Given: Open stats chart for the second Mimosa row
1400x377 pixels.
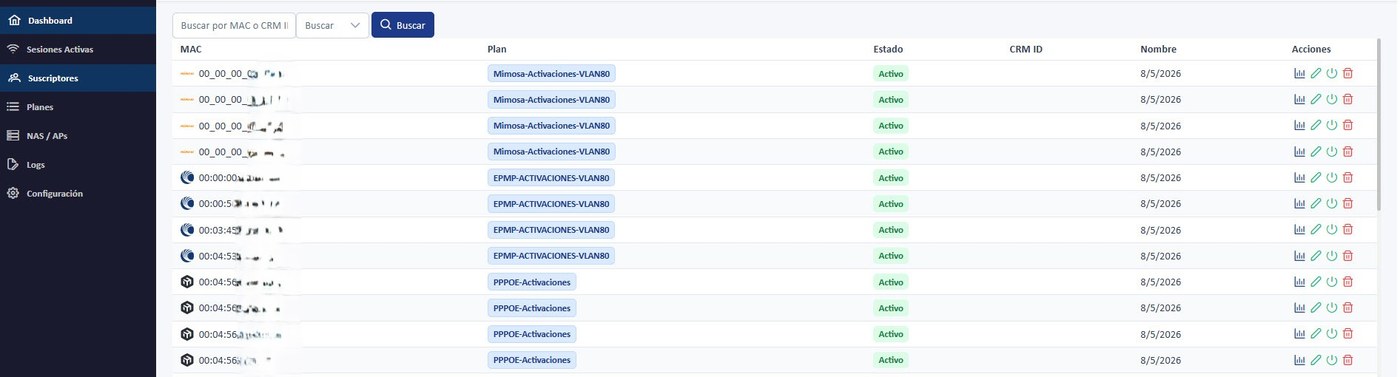Looking at the screenshot, I should (x=1300, y=99).
